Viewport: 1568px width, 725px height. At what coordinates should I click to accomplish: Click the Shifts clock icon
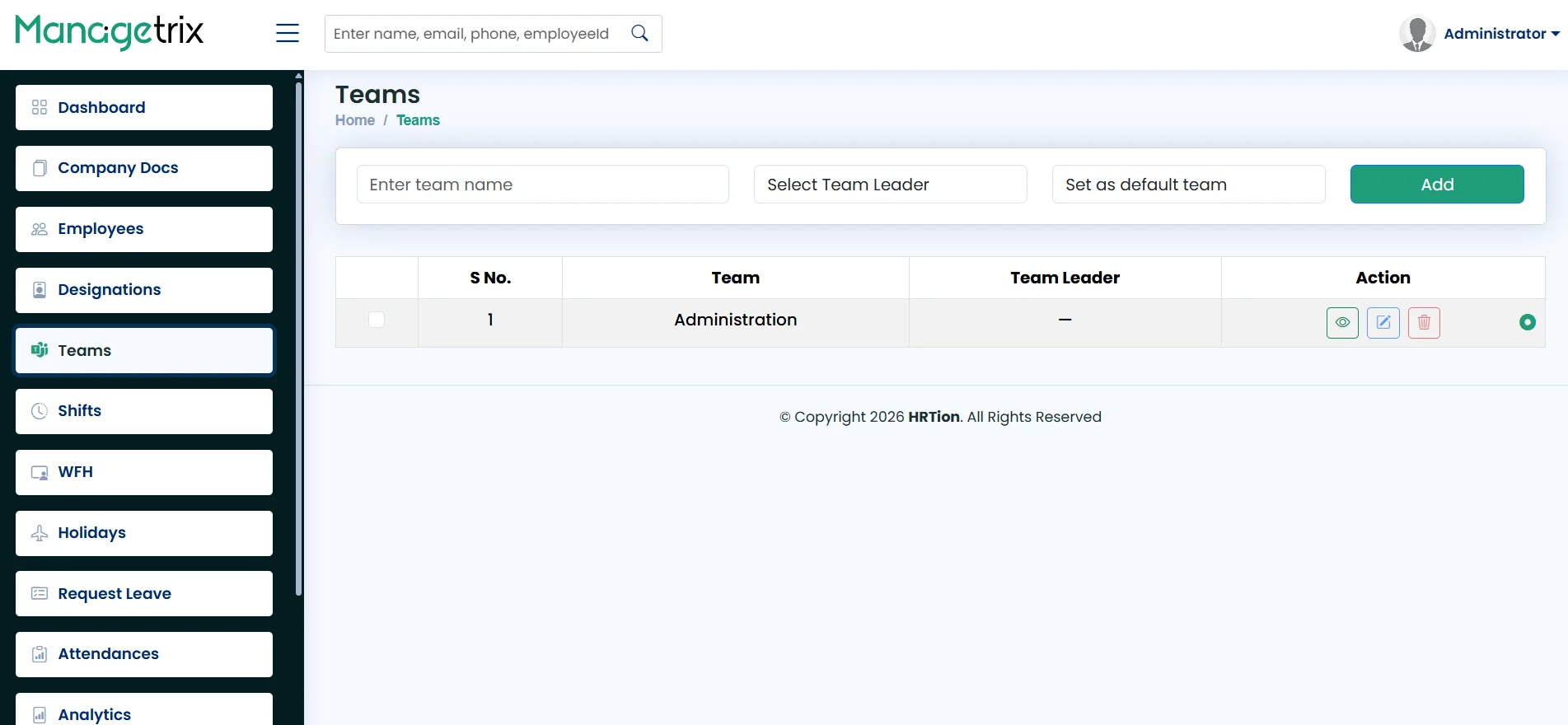[40, 411]
